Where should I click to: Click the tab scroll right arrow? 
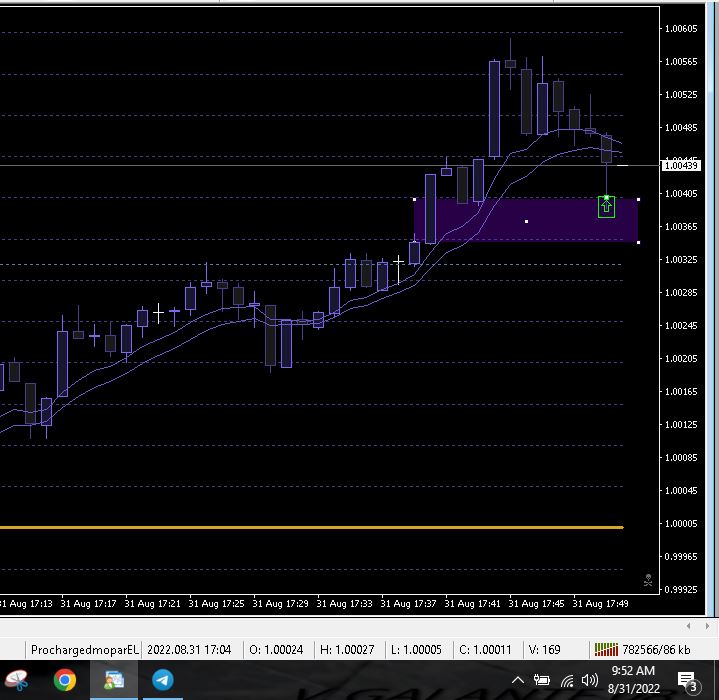tap(707, 626)
